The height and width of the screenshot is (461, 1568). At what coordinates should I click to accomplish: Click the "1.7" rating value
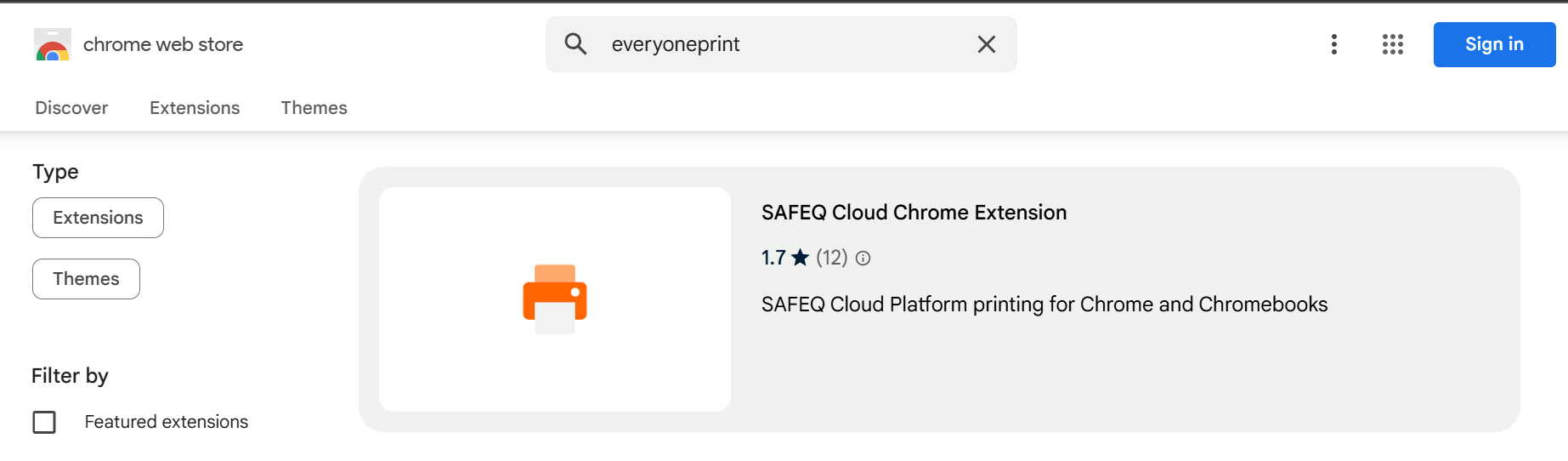tap(773, 258)
